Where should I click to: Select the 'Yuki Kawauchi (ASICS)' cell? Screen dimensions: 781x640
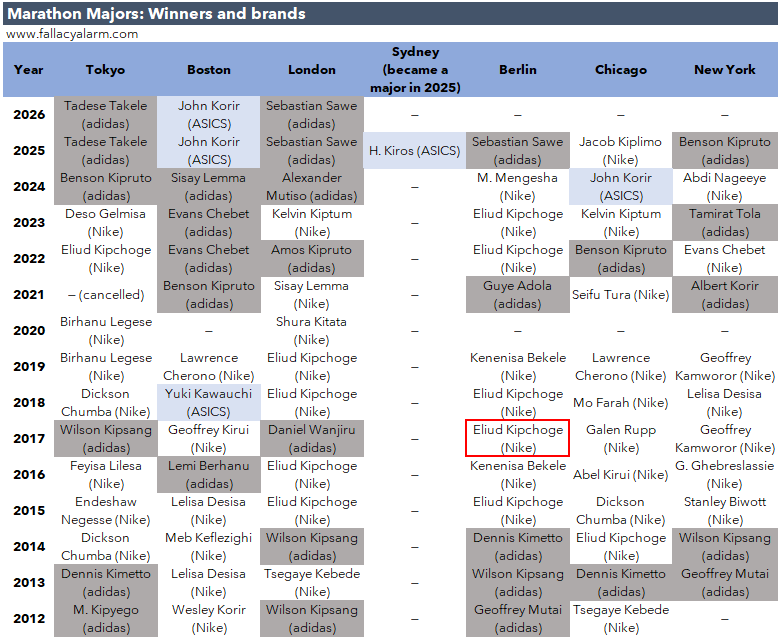(x=209, y=402)
